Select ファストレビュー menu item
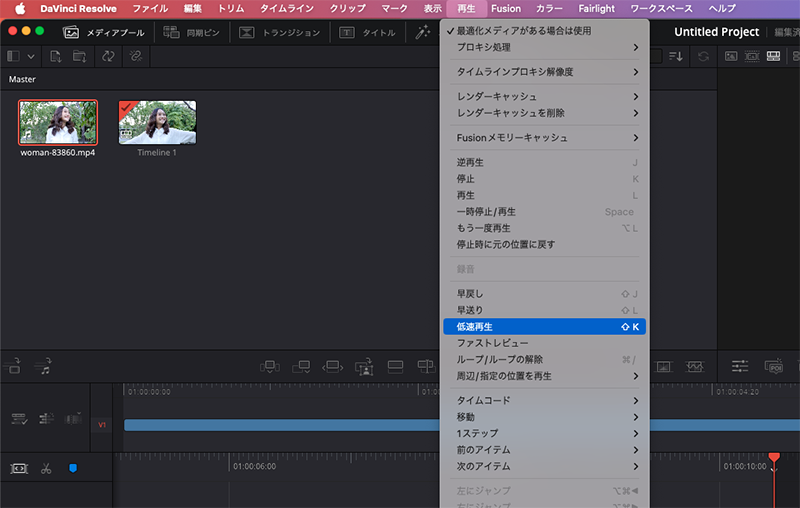The image size is (800, 508). [x=544, y=343]
